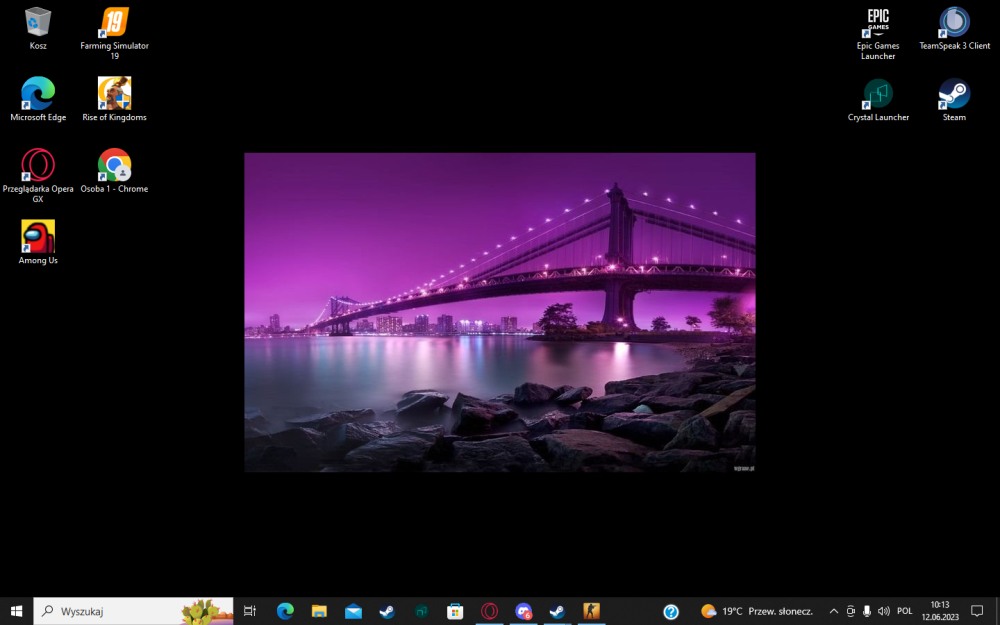Viewport: 1000px width, 625px height.
Task: Select the Epic Games Launcher desktop icon
Action: click(878, 33)
